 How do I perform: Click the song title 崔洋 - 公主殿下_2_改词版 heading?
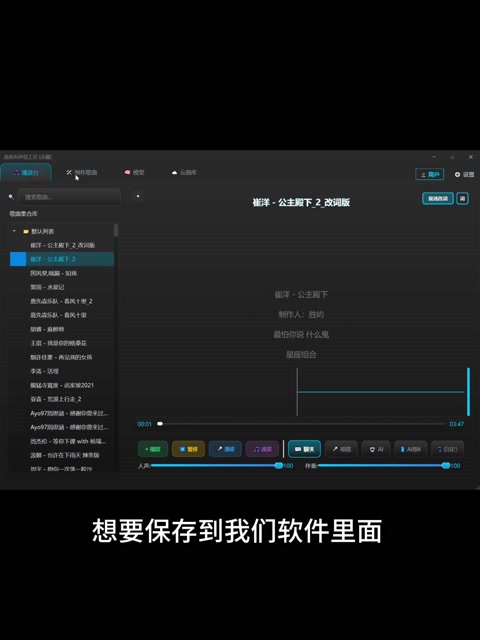click(x=301, y=202)
